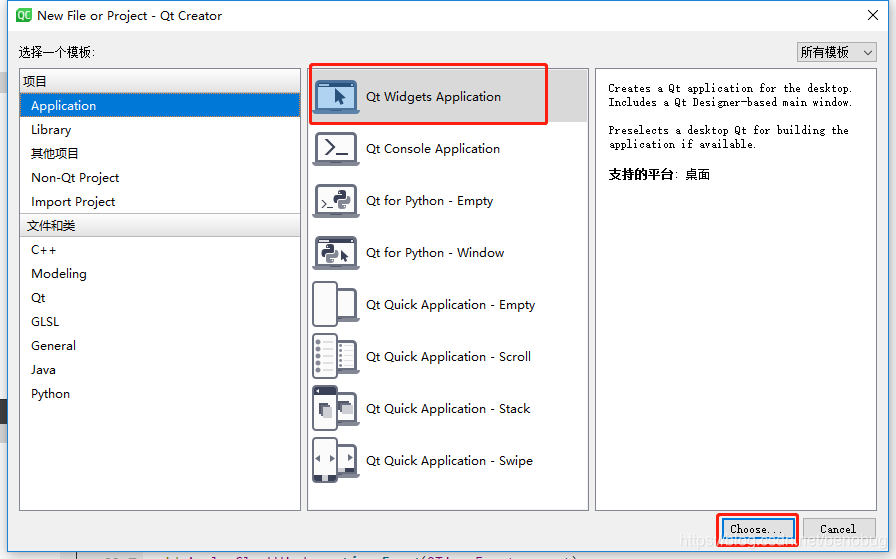Select the Import Project category
Viewport: 896px width, 559px height.
pos(160,202)
